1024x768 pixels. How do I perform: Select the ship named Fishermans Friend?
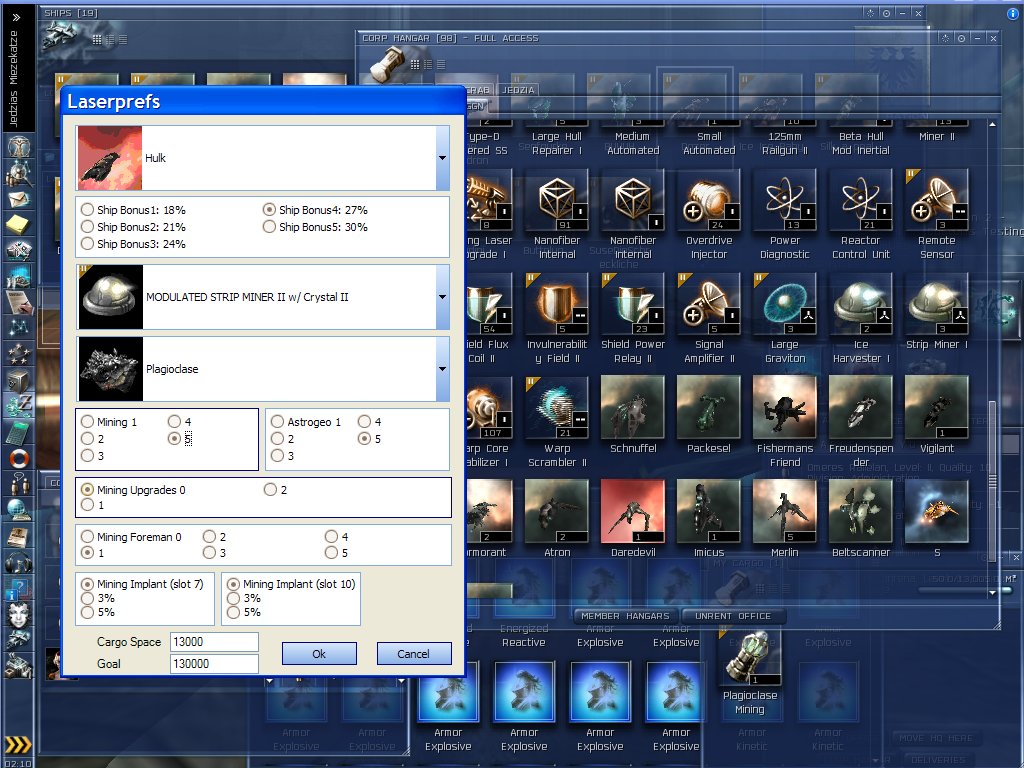click(x=784, y=408)
